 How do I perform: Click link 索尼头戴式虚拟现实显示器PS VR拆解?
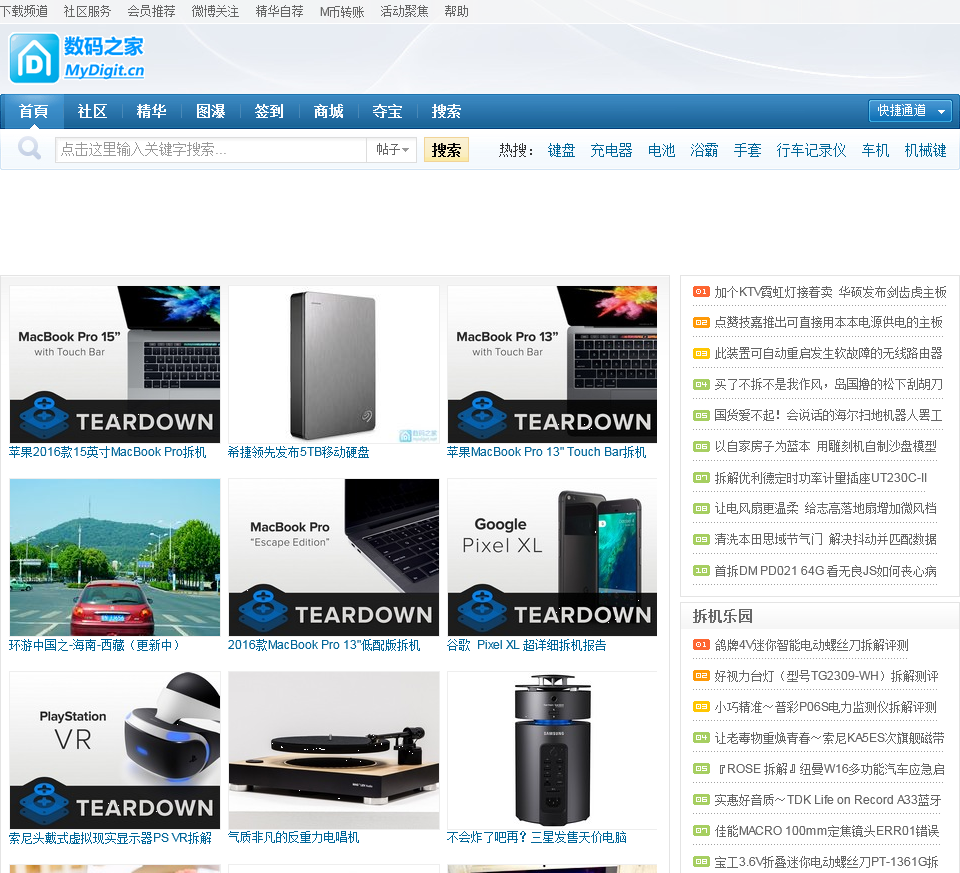pos(110,838)
